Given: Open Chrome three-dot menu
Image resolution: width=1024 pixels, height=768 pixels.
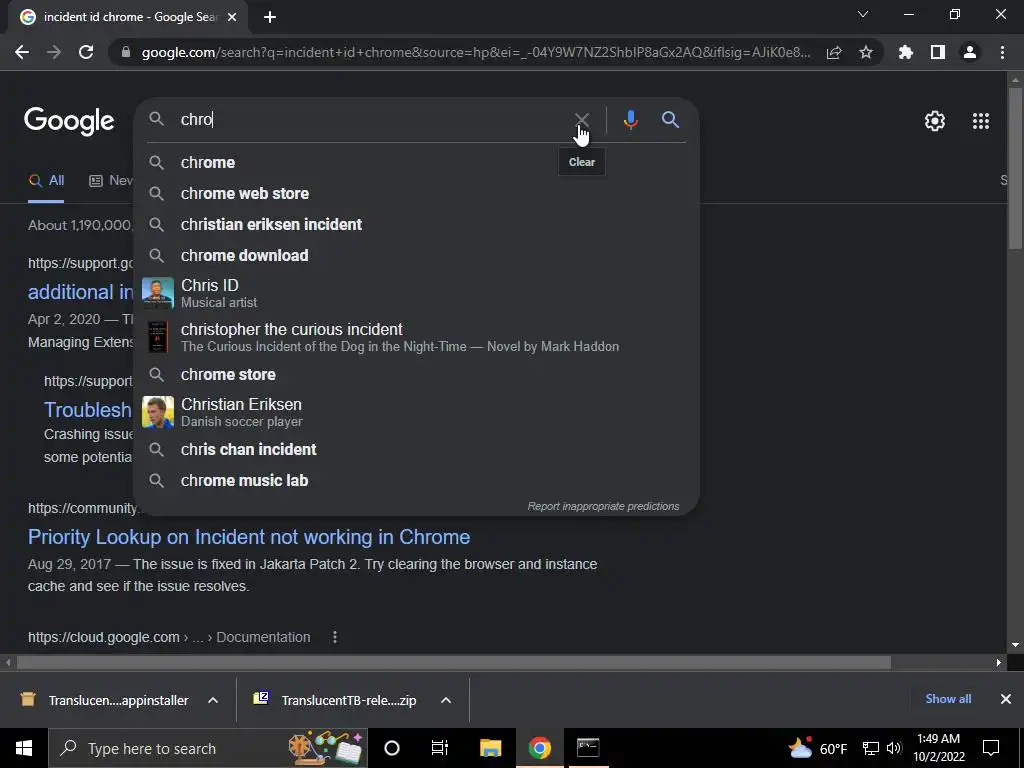Looking at the screenshot, I should coord(1002,52).
